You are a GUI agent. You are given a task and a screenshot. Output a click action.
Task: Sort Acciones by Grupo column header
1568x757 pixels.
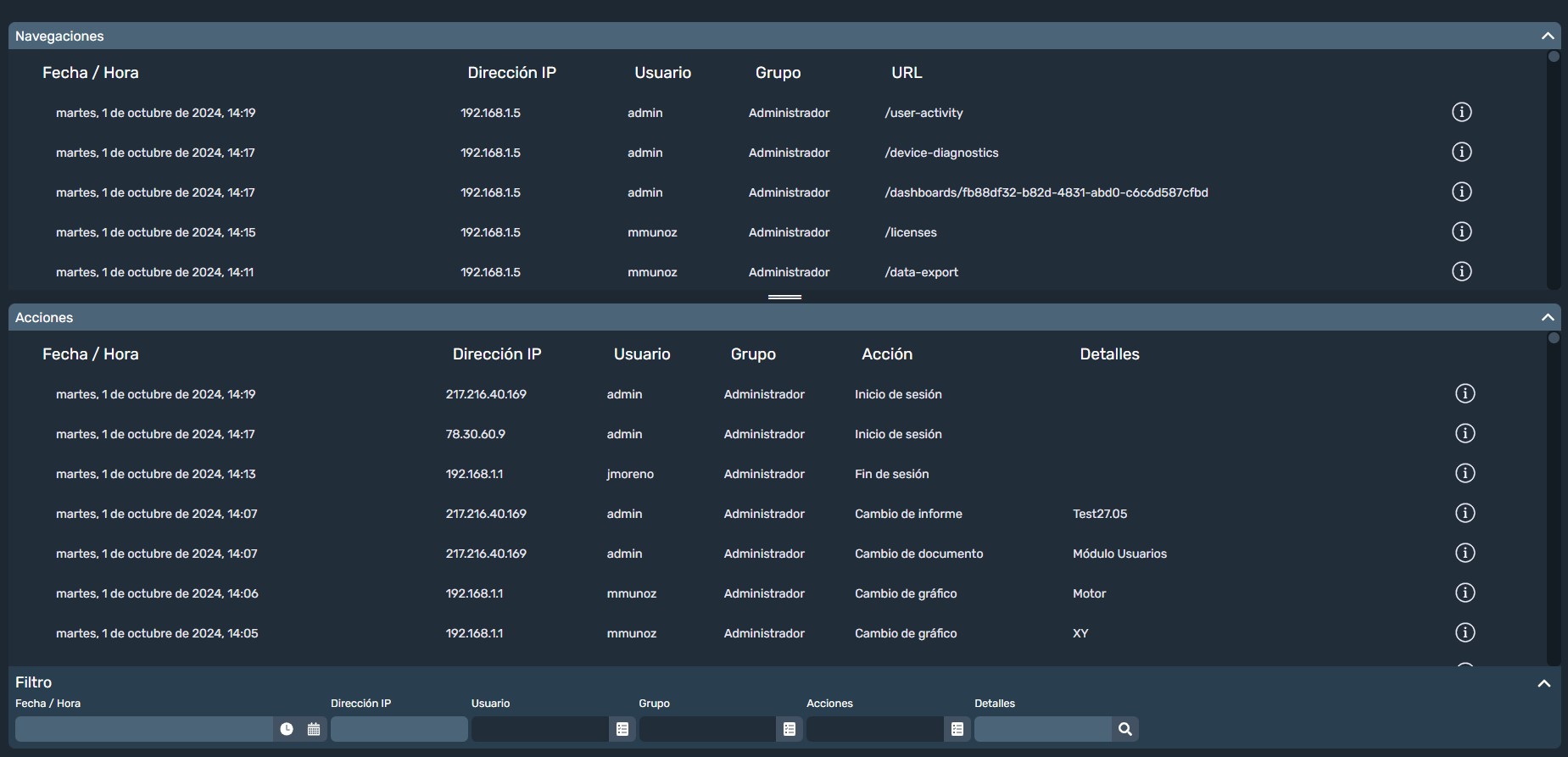(x=753, y=354)
